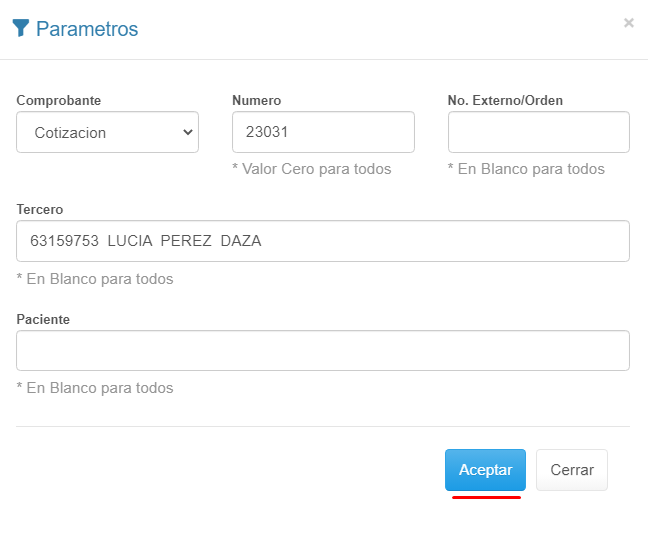
Task: Click the "En Blanco" hint under Tercero
Action: (x=95, y=279)
